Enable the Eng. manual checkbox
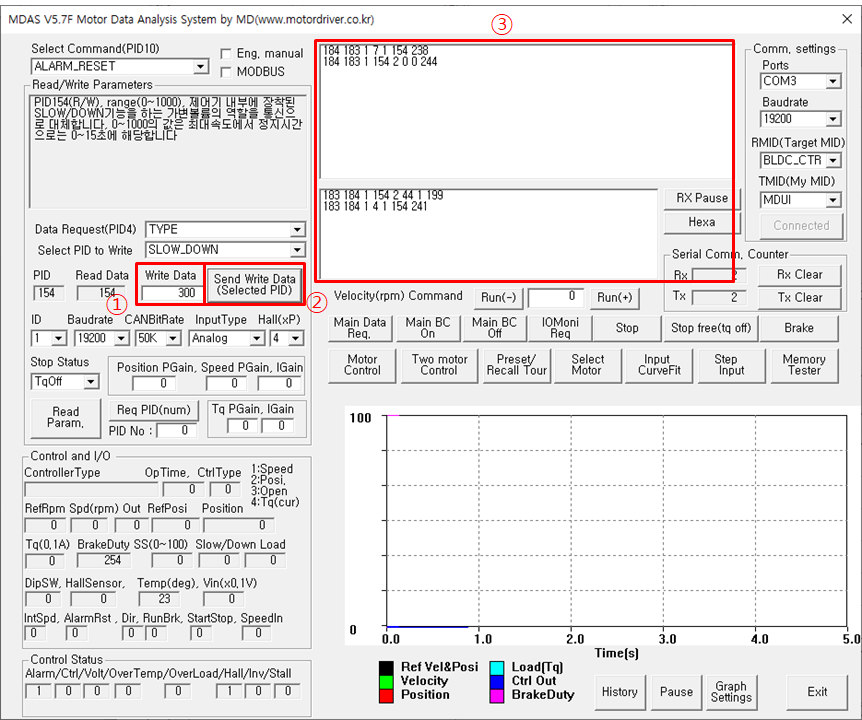 point(225,54)
